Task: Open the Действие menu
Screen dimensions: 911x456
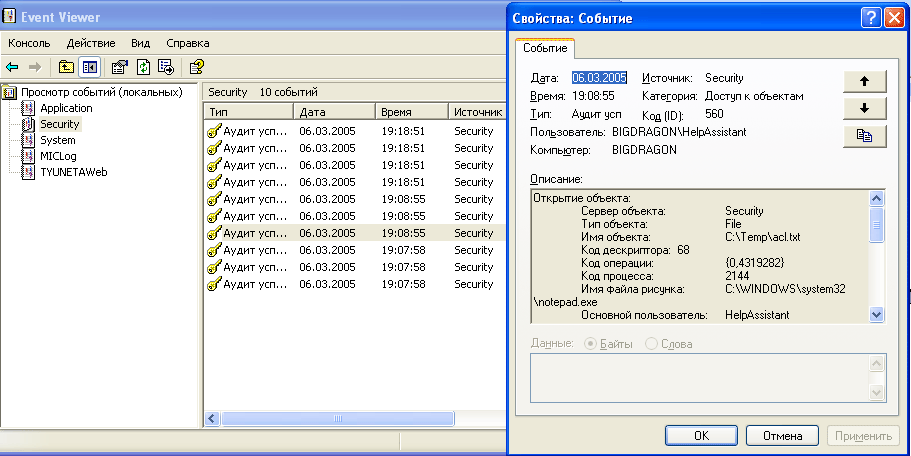Action: pos(90,43)
